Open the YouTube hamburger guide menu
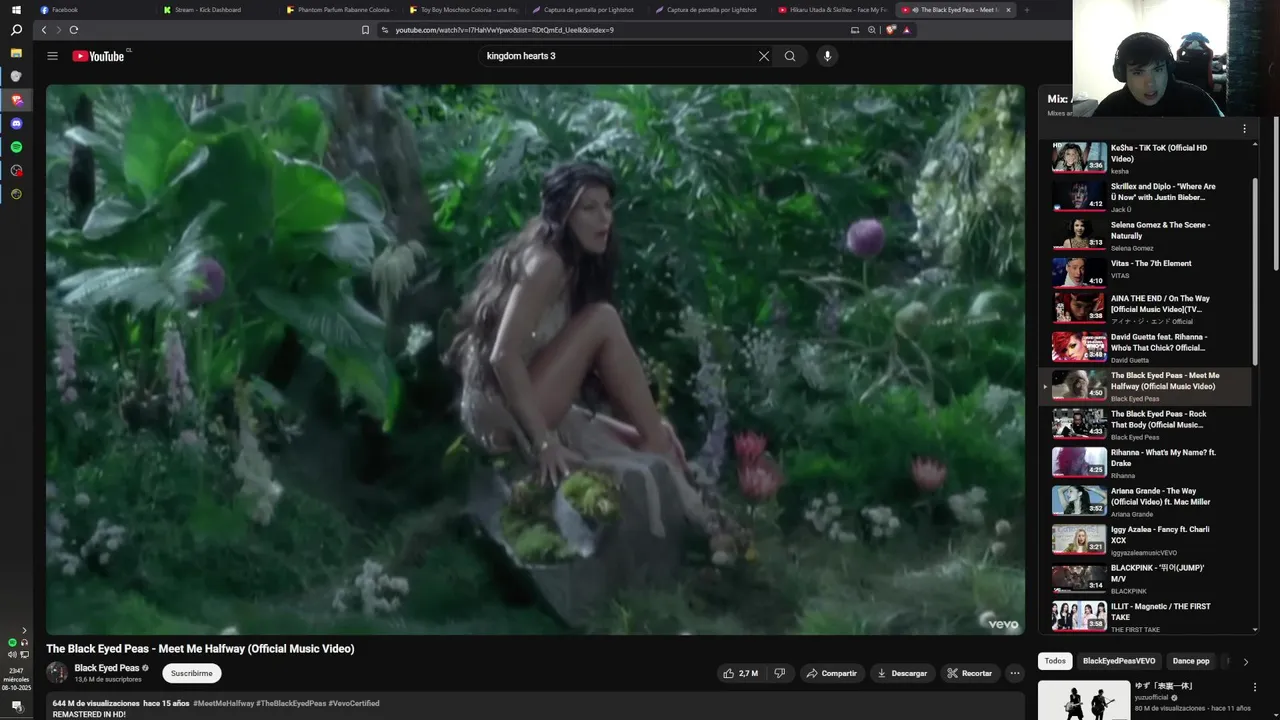This screenshot has height=720, width=1280. [x=52, y=56]
